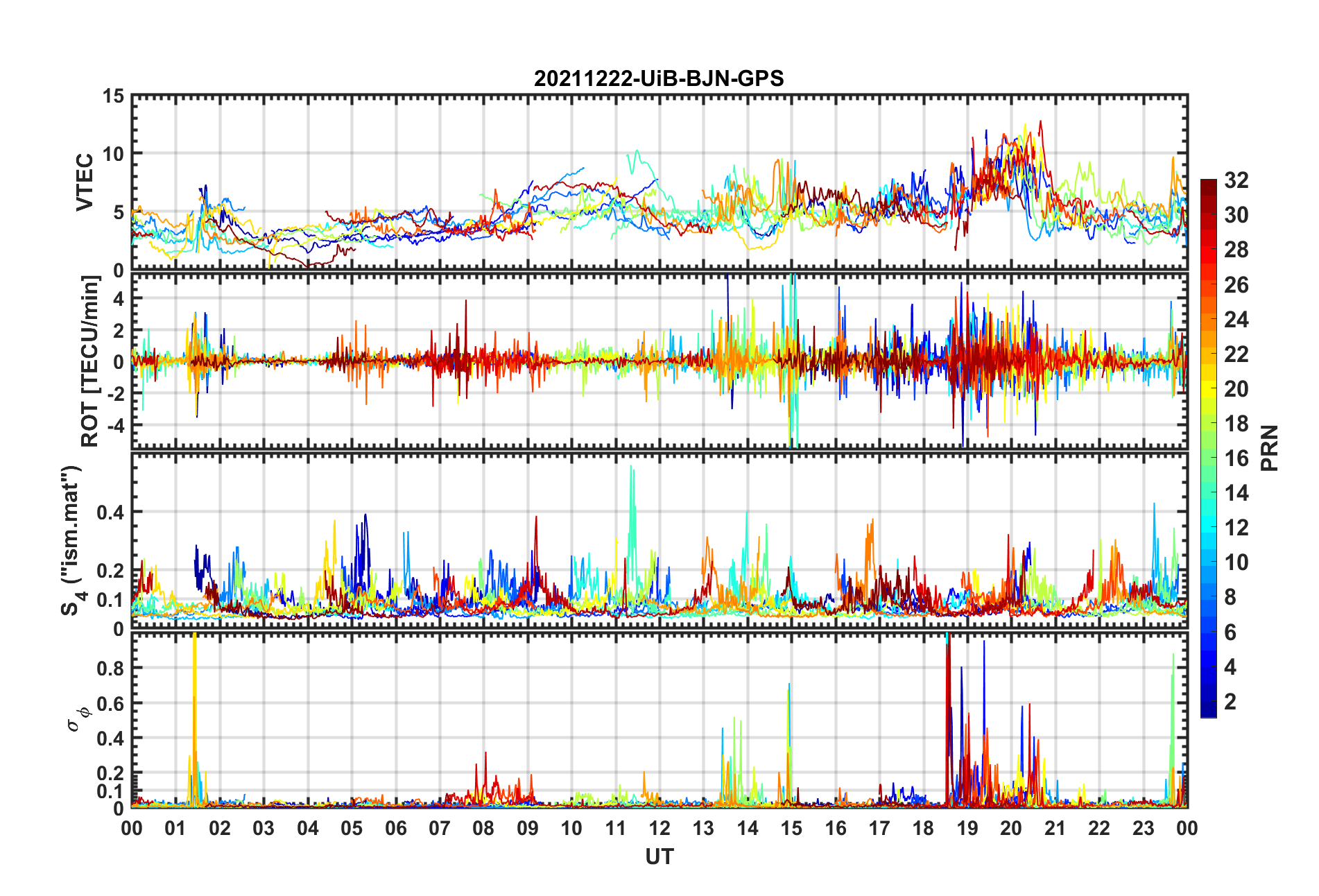The height and width of the screenshot is (896, 1319).
Task: Click the PRN colorbar
Action: [1209, 448]
